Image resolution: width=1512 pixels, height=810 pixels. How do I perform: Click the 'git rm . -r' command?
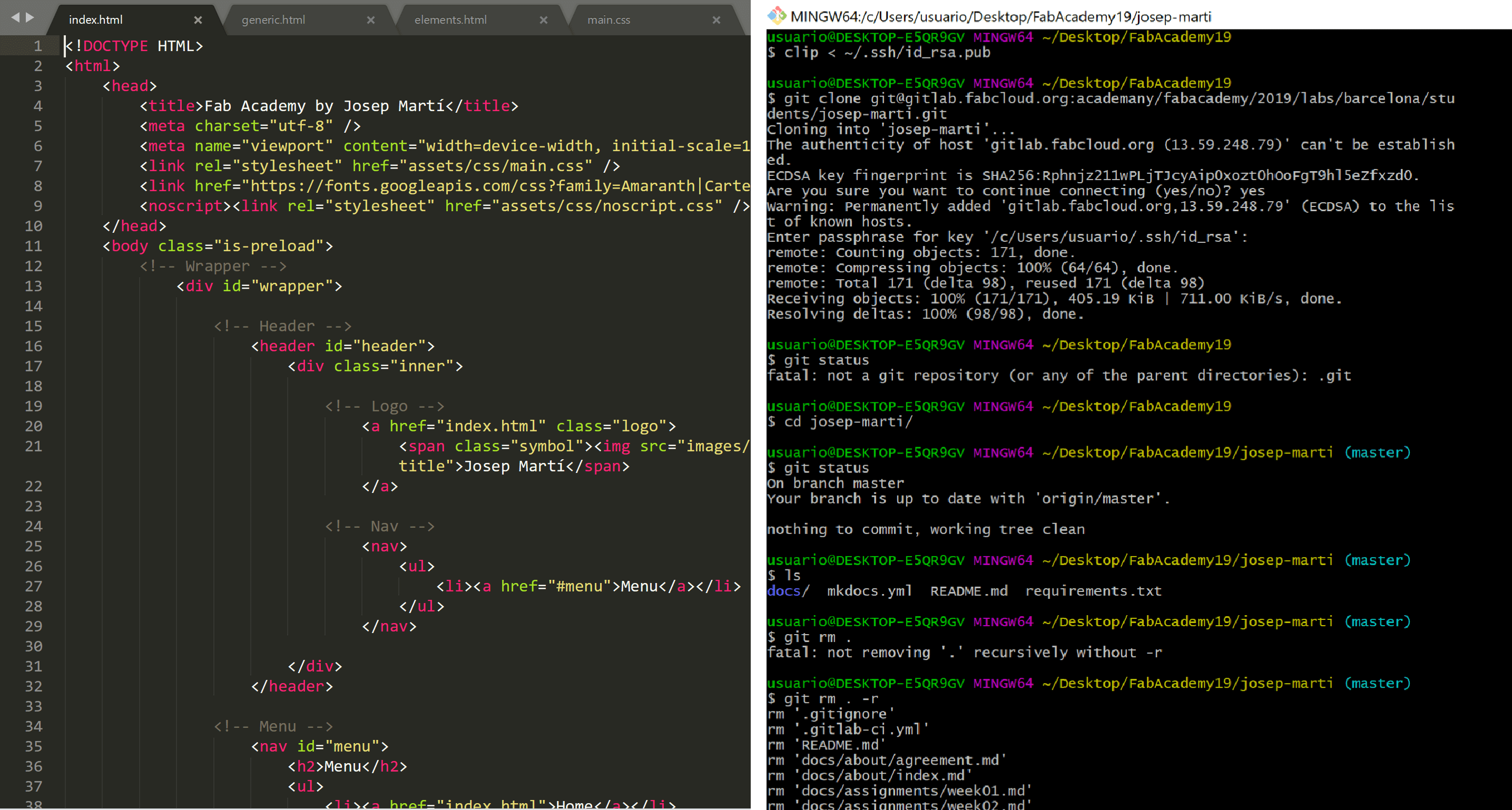tap(830, 699)
